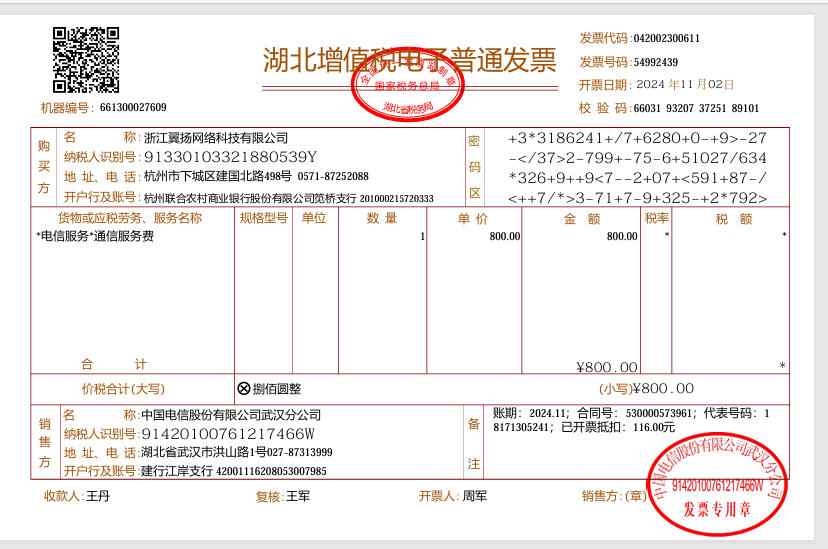Click the machine number 661300027609
Viewport: 828px width, 549px height.
[x=133, y=108]
